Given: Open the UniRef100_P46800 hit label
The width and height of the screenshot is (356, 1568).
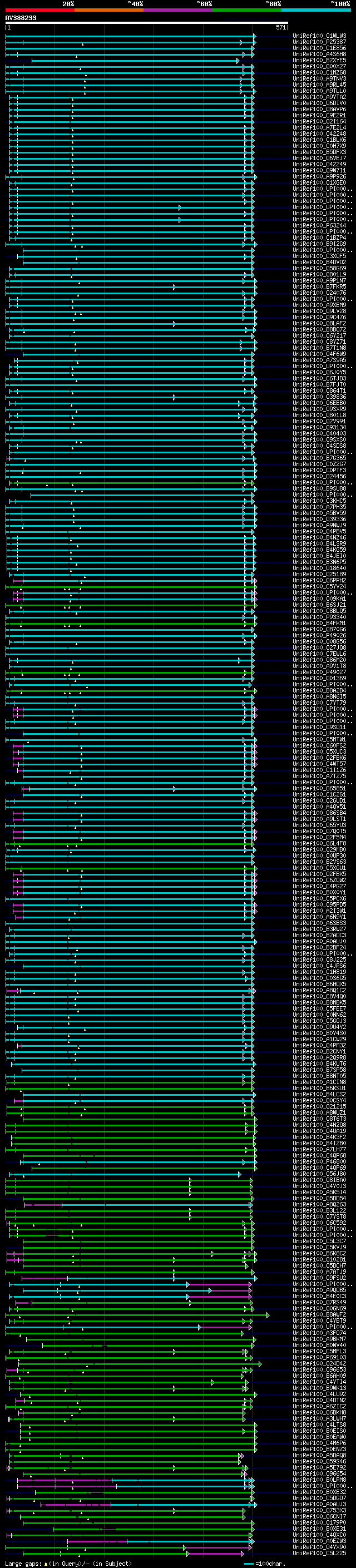Looking at the screenshot, I should coord(319,1161).
